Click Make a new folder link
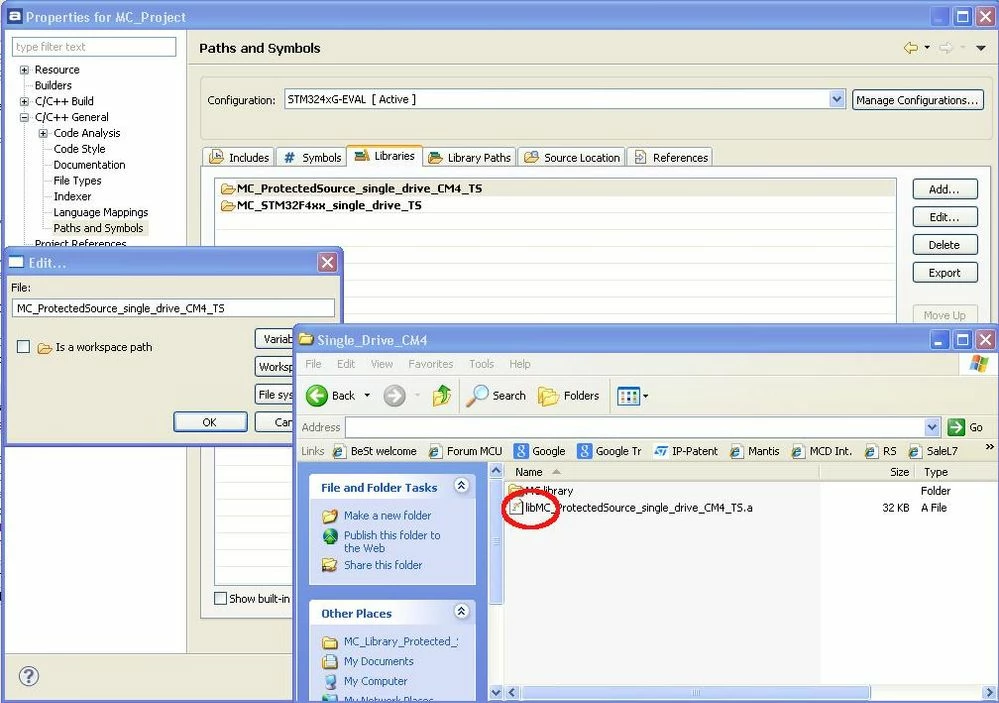Image resolution: width=999 pixels, height=703 pixels. pyautogui.click(x=387, y=516)
